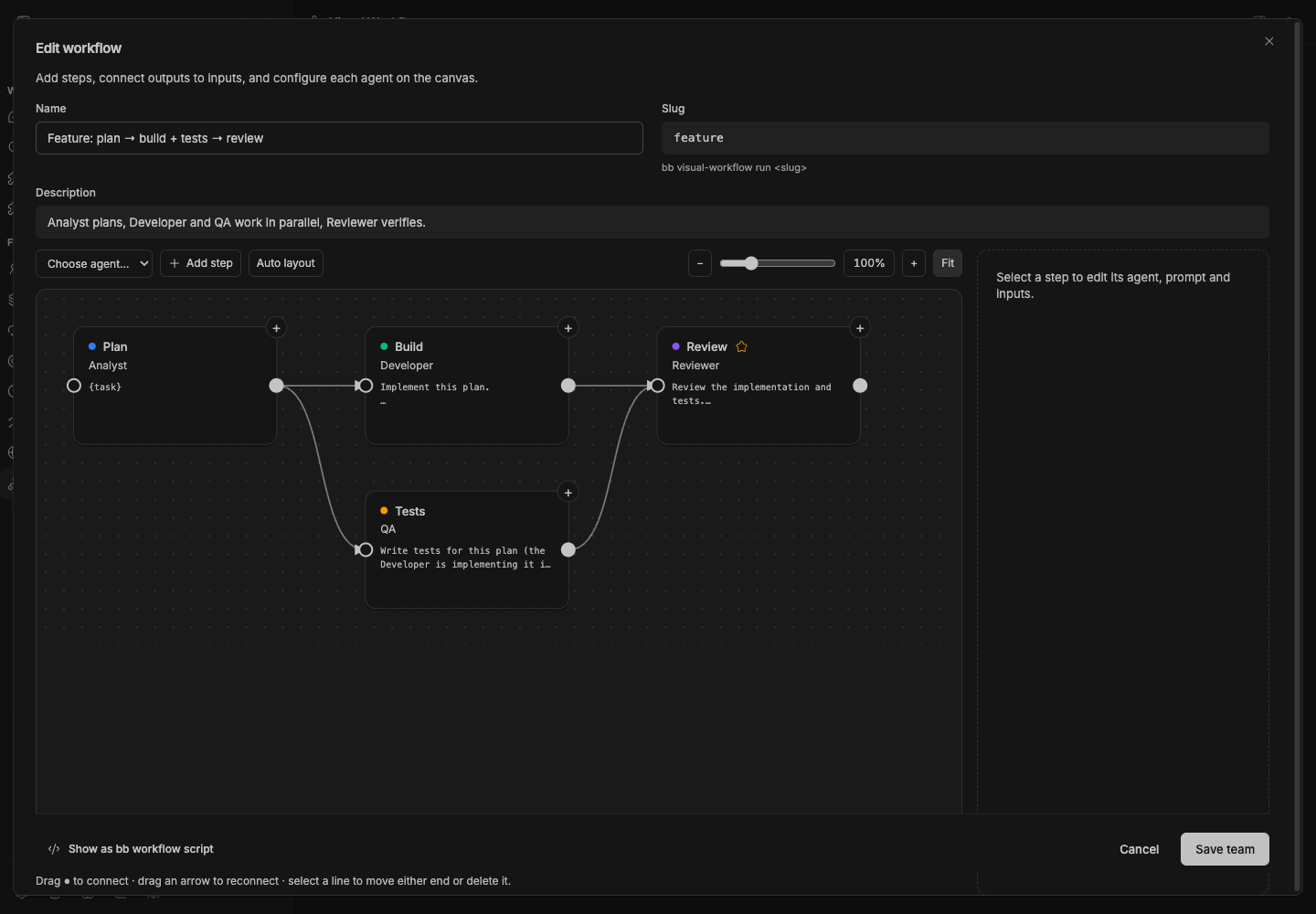Screen dimensions: 1316x914
Task: Click the dialog's vertical scrollbar
Action: click(x=1297, y=457)
